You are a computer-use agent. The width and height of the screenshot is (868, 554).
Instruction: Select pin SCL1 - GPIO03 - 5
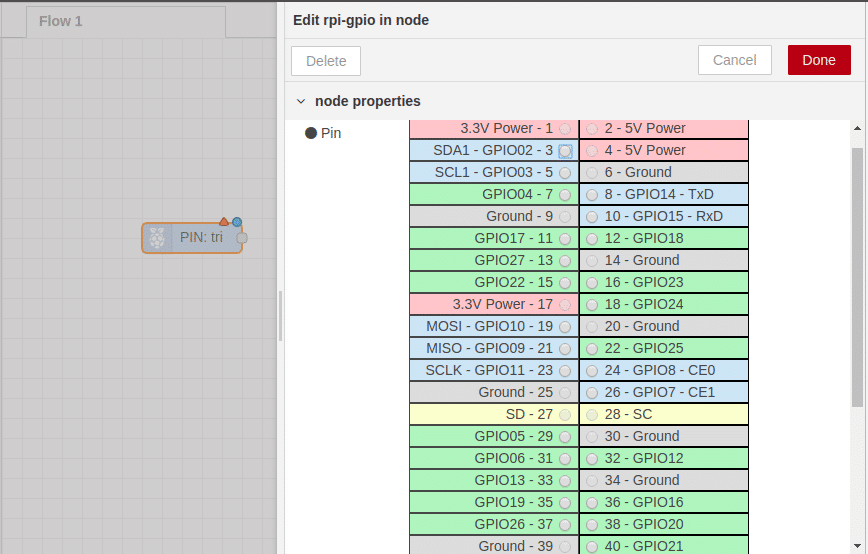pos(565,173)
